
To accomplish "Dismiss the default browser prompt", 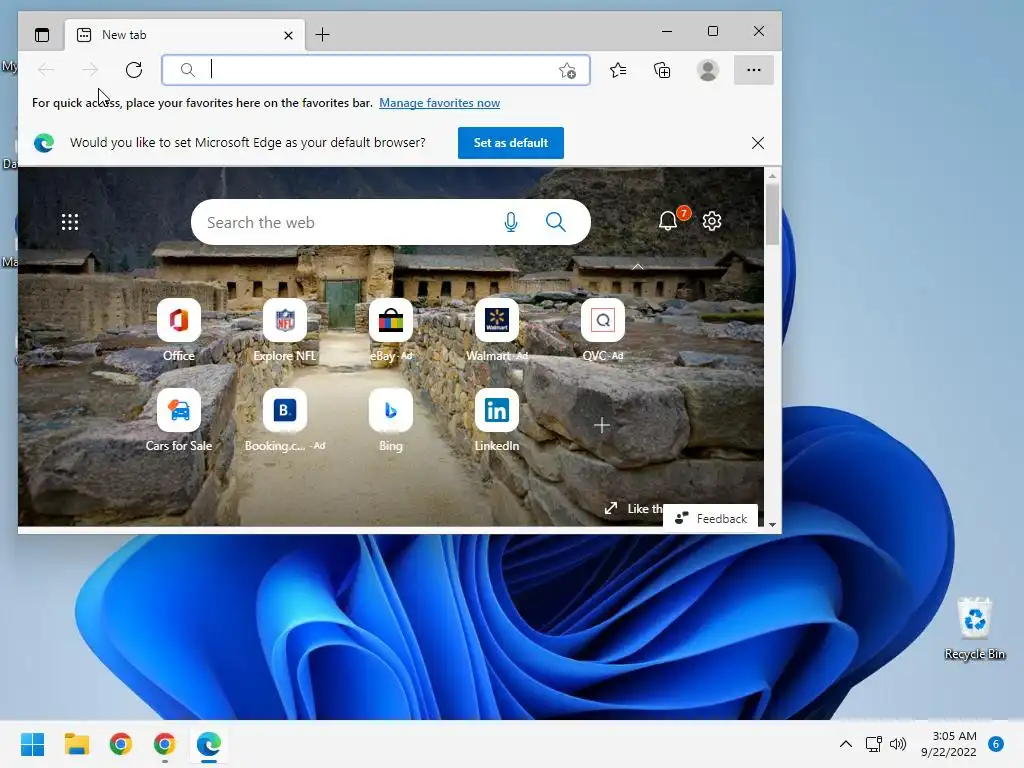I will point(758,143).
